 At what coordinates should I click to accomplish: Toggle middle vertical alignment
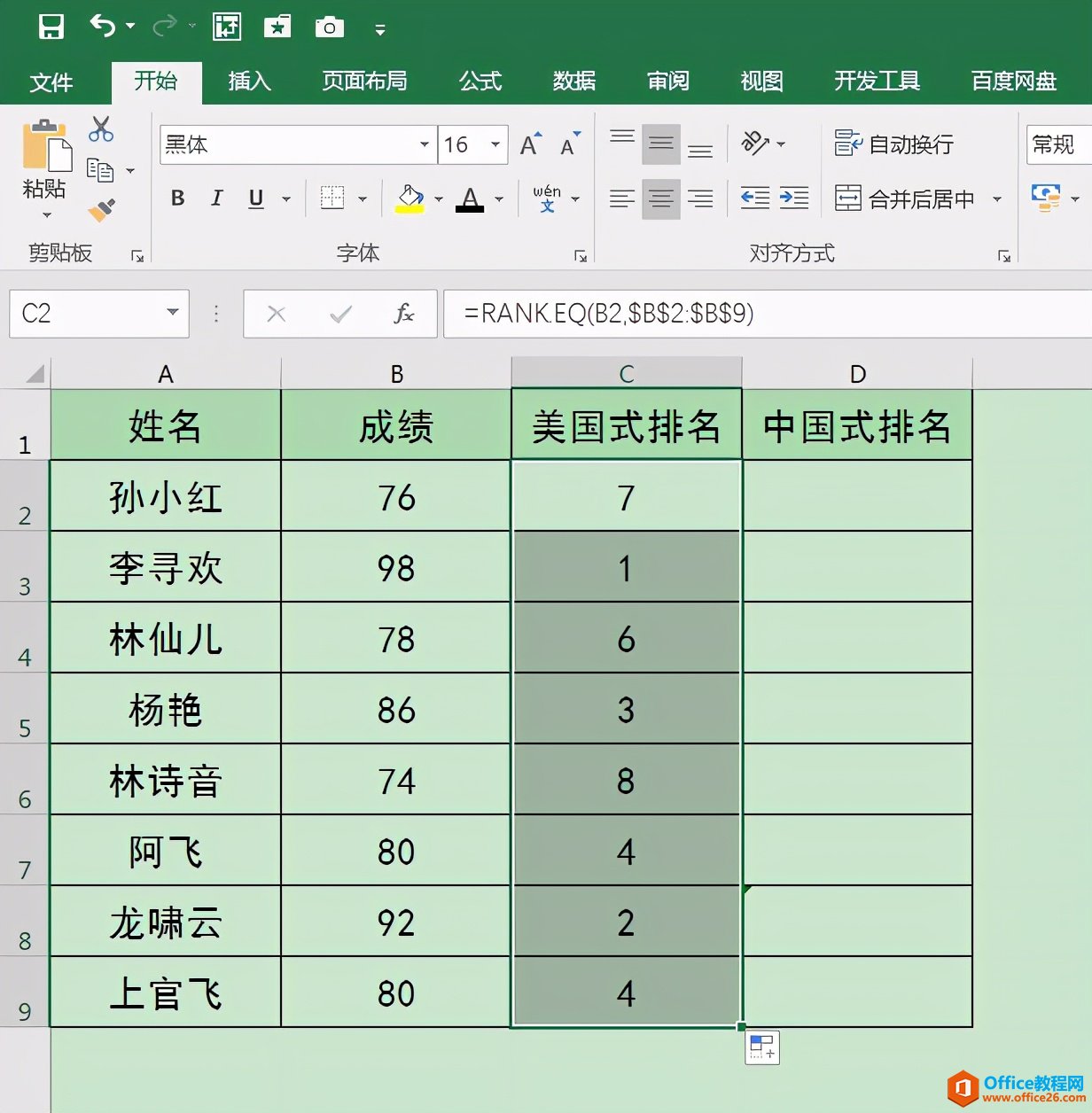pos(660,144)
